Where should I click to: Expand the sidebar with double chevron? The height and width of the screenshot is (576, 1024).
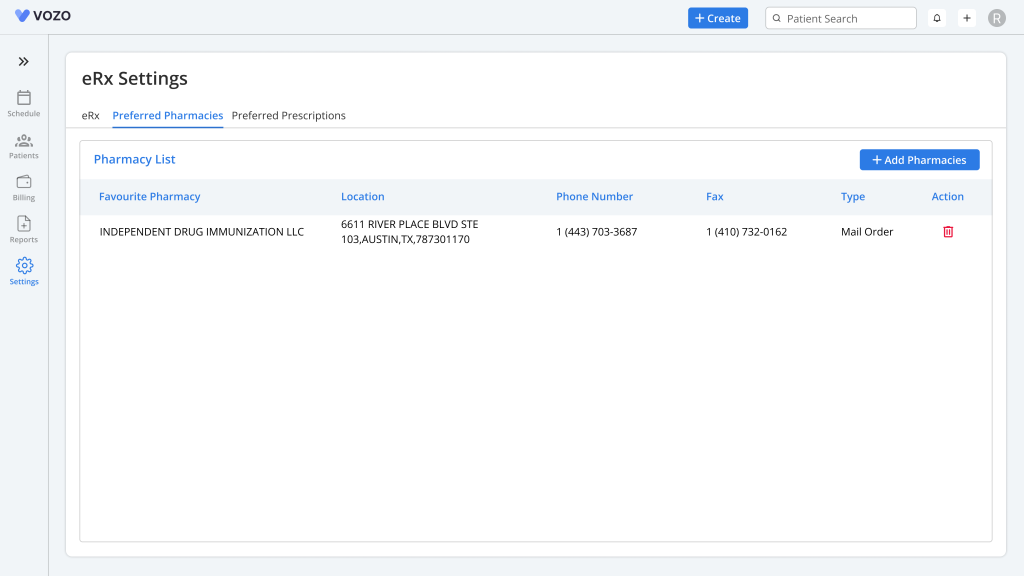coord(24,62)
